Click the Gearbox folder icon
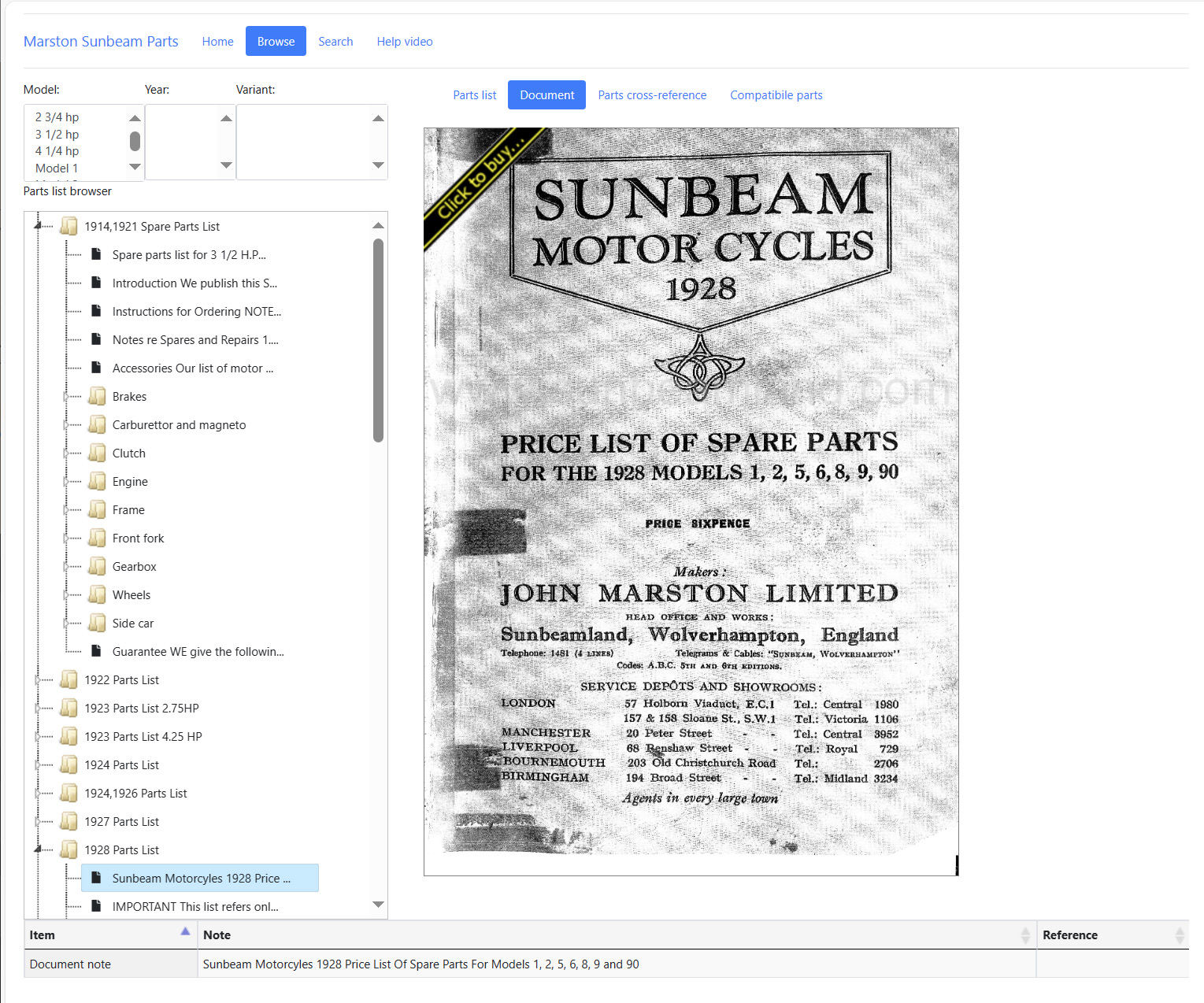Screen dimensions: 1204x1003 coord(97,566)
